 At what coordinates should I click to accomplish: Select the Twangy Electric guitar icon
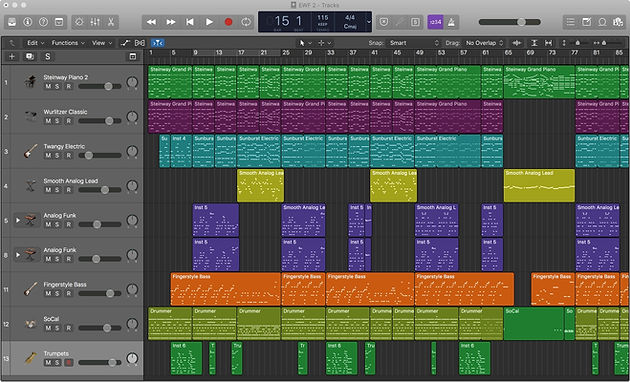[31, 151]
